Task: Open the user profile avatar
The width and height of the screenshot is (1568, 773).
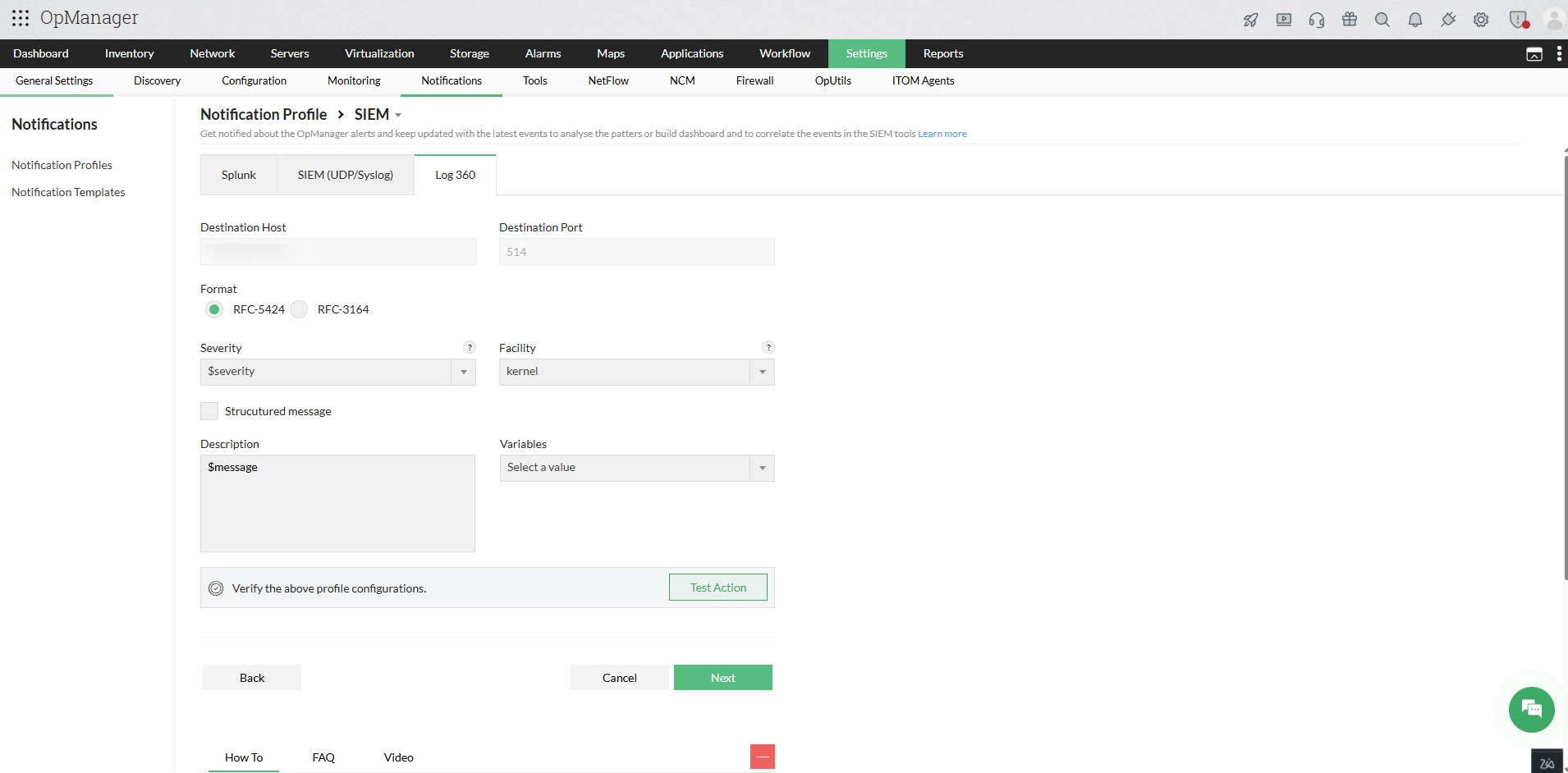Action: coord(1554,20)
